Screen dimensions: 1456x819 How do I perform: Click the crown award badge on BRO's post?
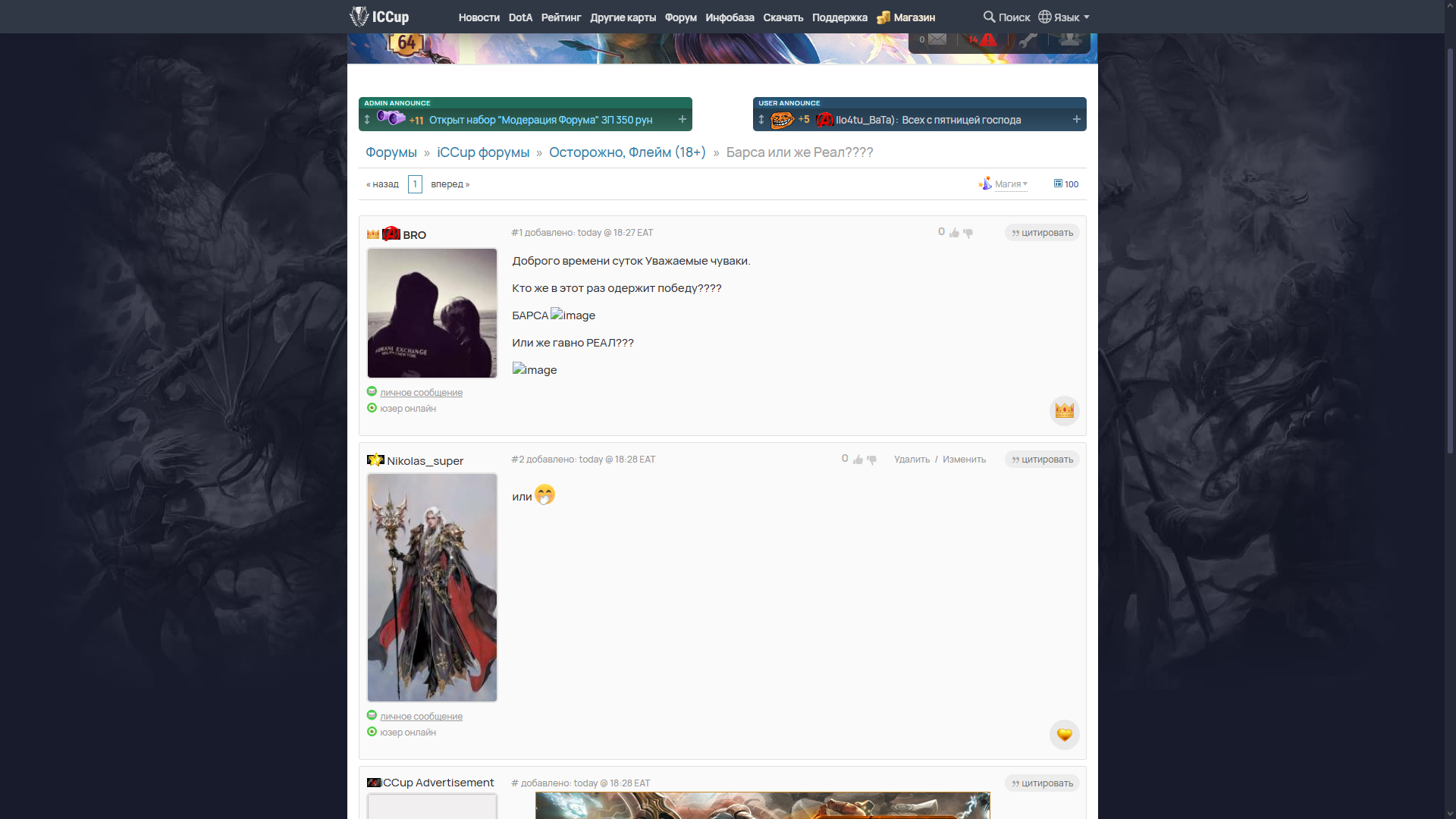click(1064, 410)
